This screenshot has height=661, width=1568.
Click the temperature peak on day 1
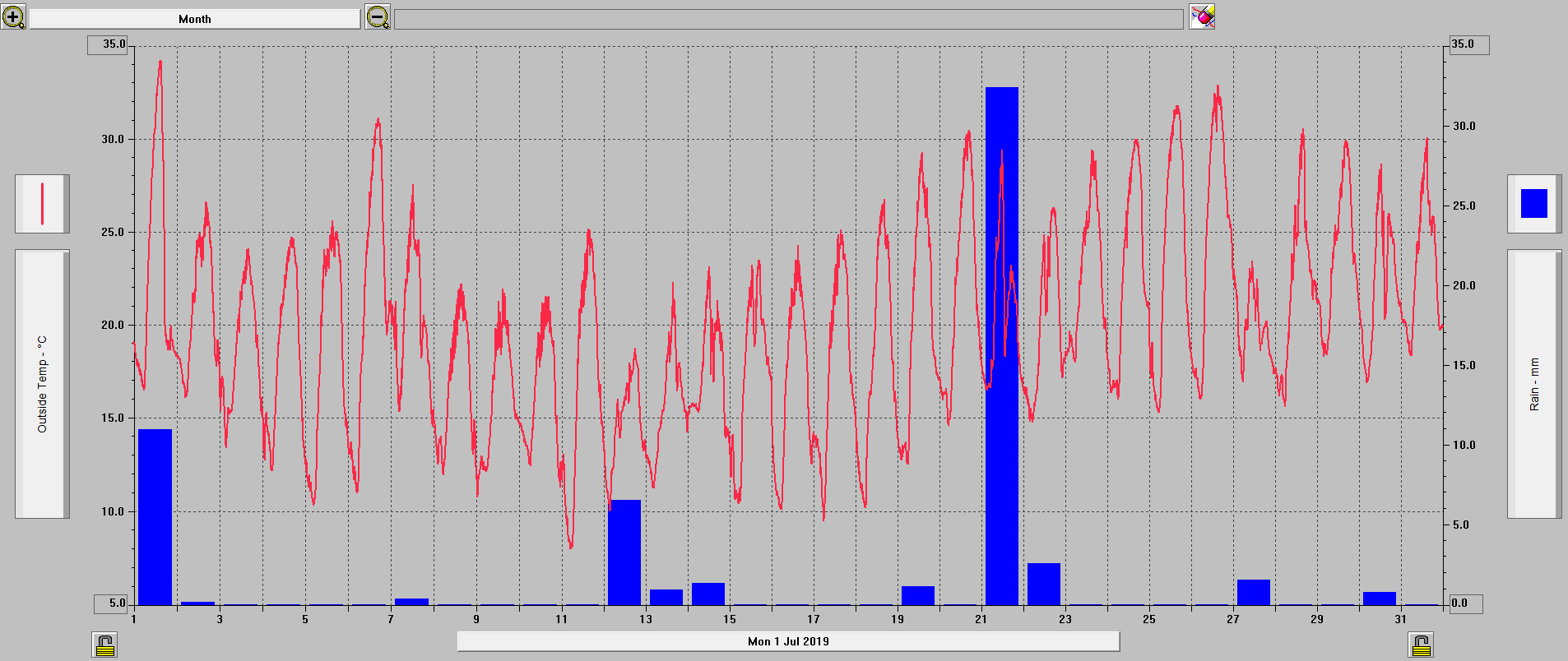tap(160, 62)
